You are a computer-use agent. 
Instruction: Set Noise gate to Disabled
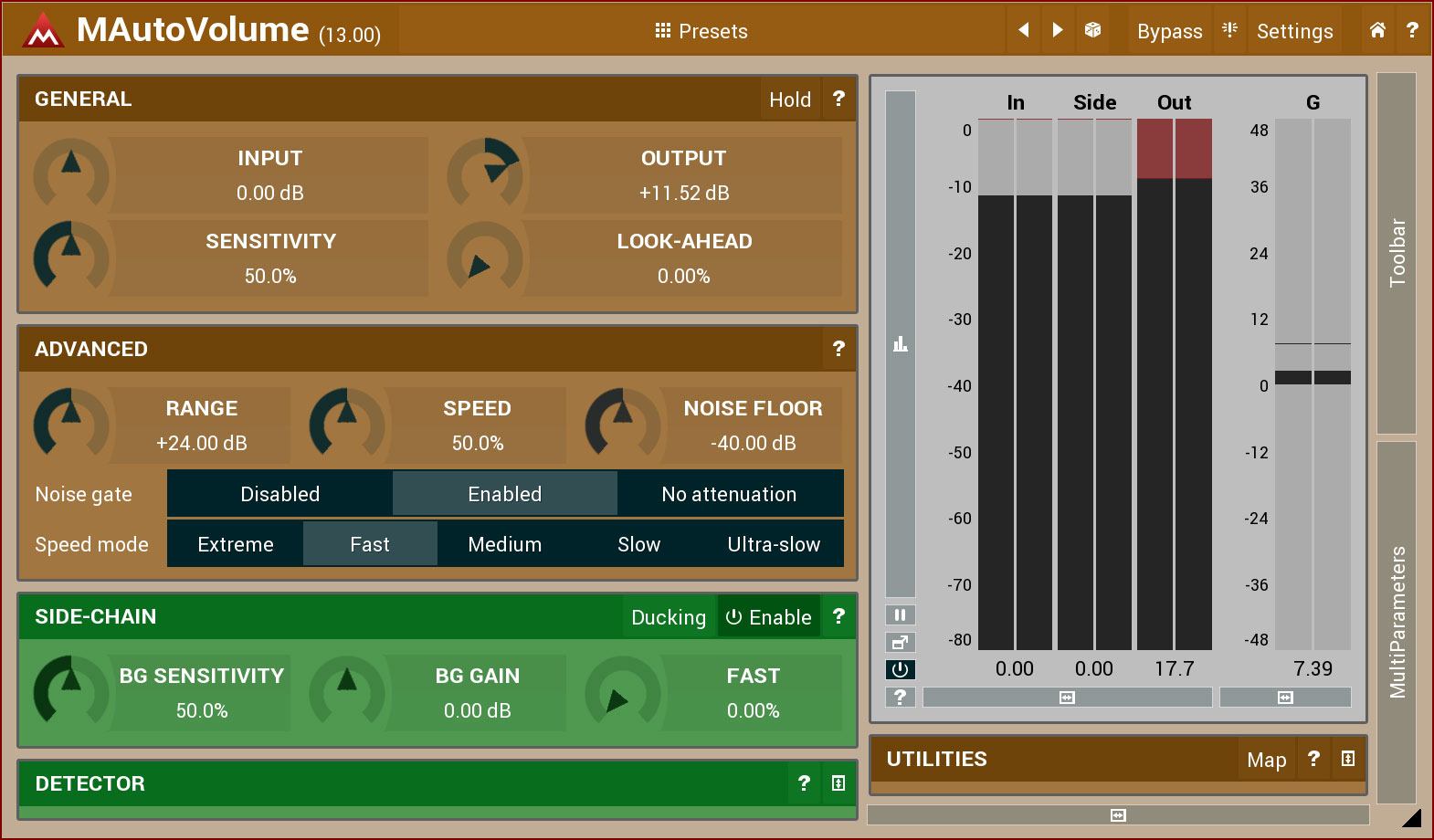point(279,494)
